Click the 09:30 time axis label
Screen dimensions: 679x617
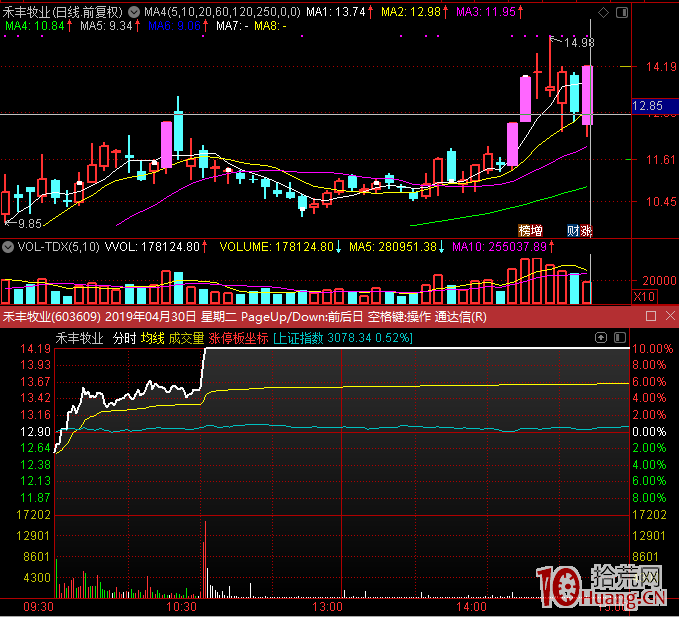(x=38, y=607)
